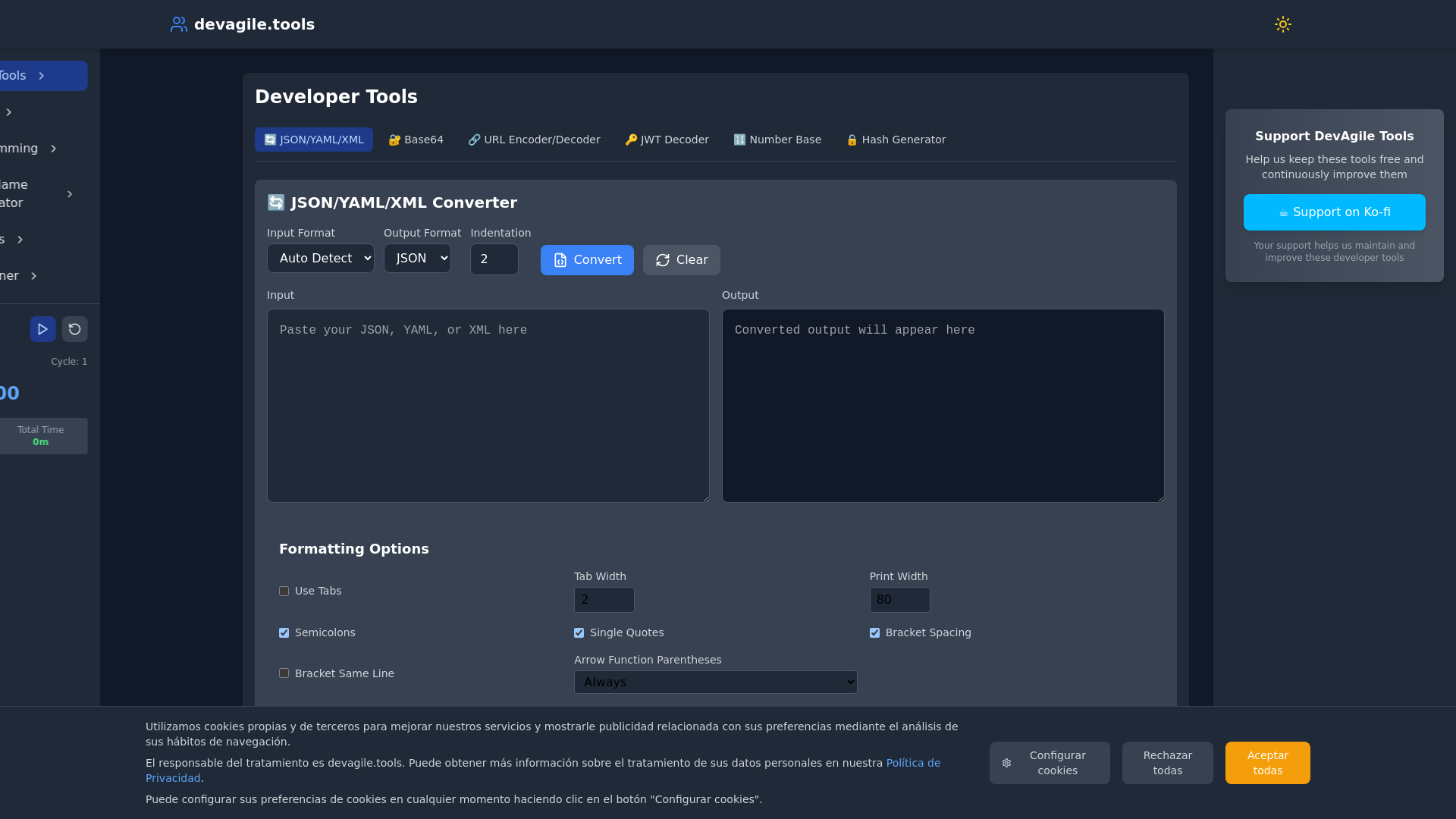Click the devagile.tools site title
Viewport: 1456px width, 819px height.
(254, 24)
